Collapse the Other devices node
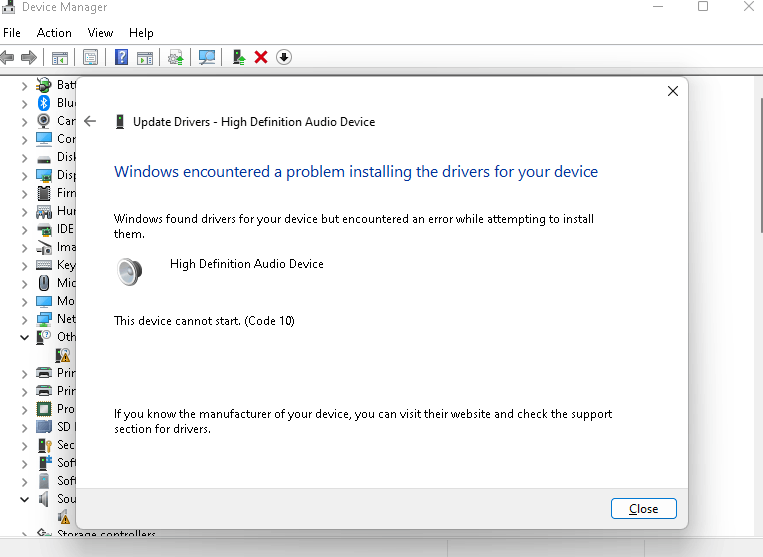Viewport: 763px width, 557px height. [24, 337]
